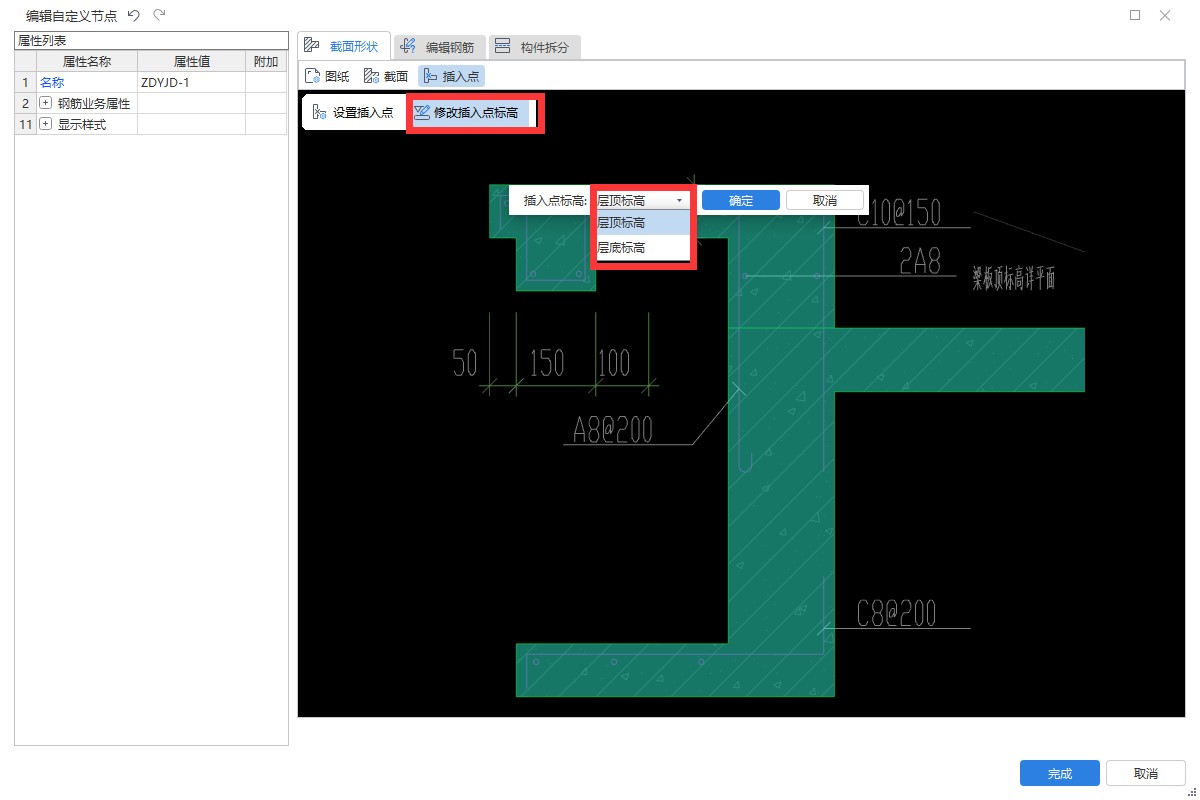Click the 截面形状 tab icon
Image resolution: width=1200 pixels, height=800 pixels.
click(x=312, y=46)
